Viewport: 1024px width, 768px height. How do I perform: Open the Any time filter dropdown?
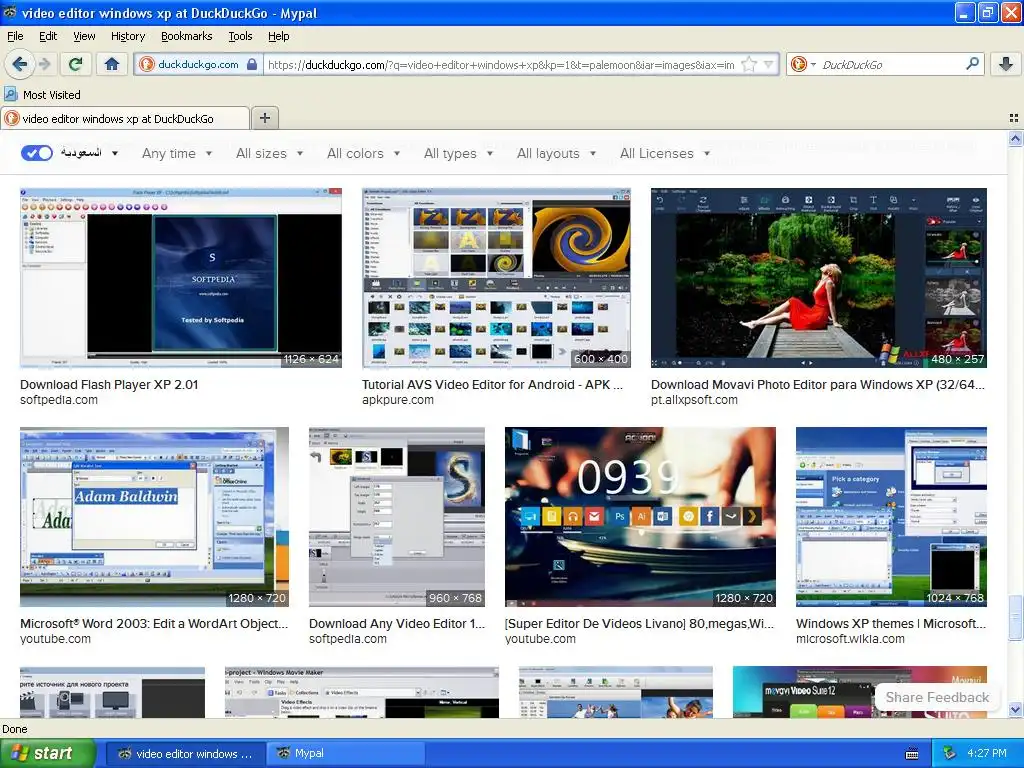pyautogui.click(x=177, y=153)
